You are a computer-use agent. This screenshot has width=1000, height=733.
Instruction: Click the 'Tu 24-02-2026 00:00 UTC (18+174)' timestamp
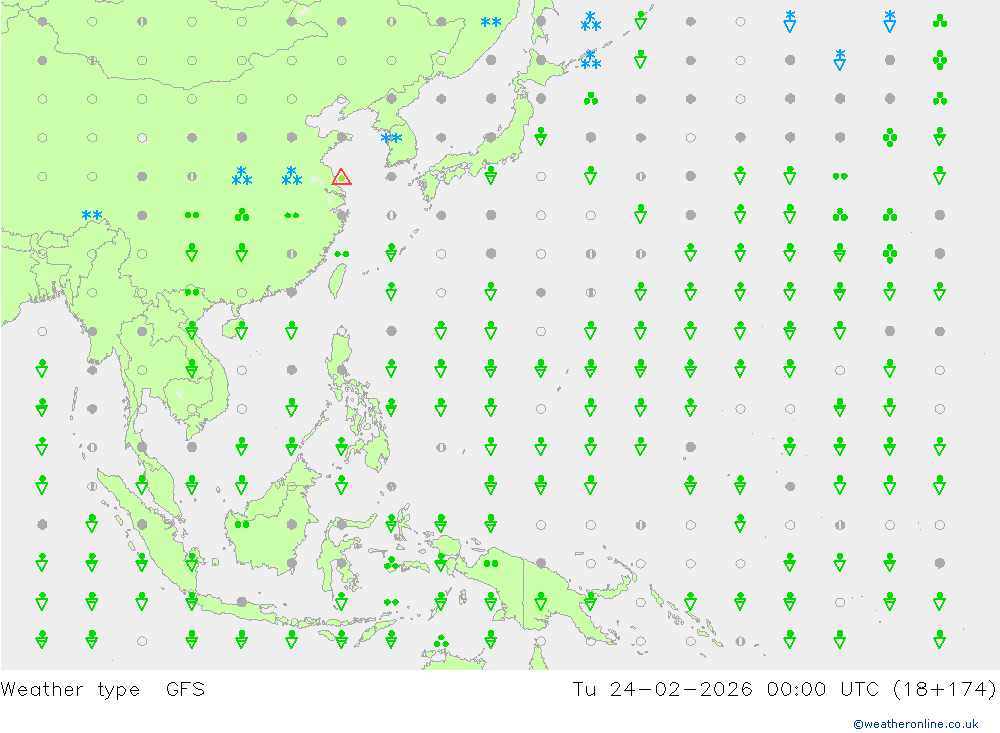[784, 690]
